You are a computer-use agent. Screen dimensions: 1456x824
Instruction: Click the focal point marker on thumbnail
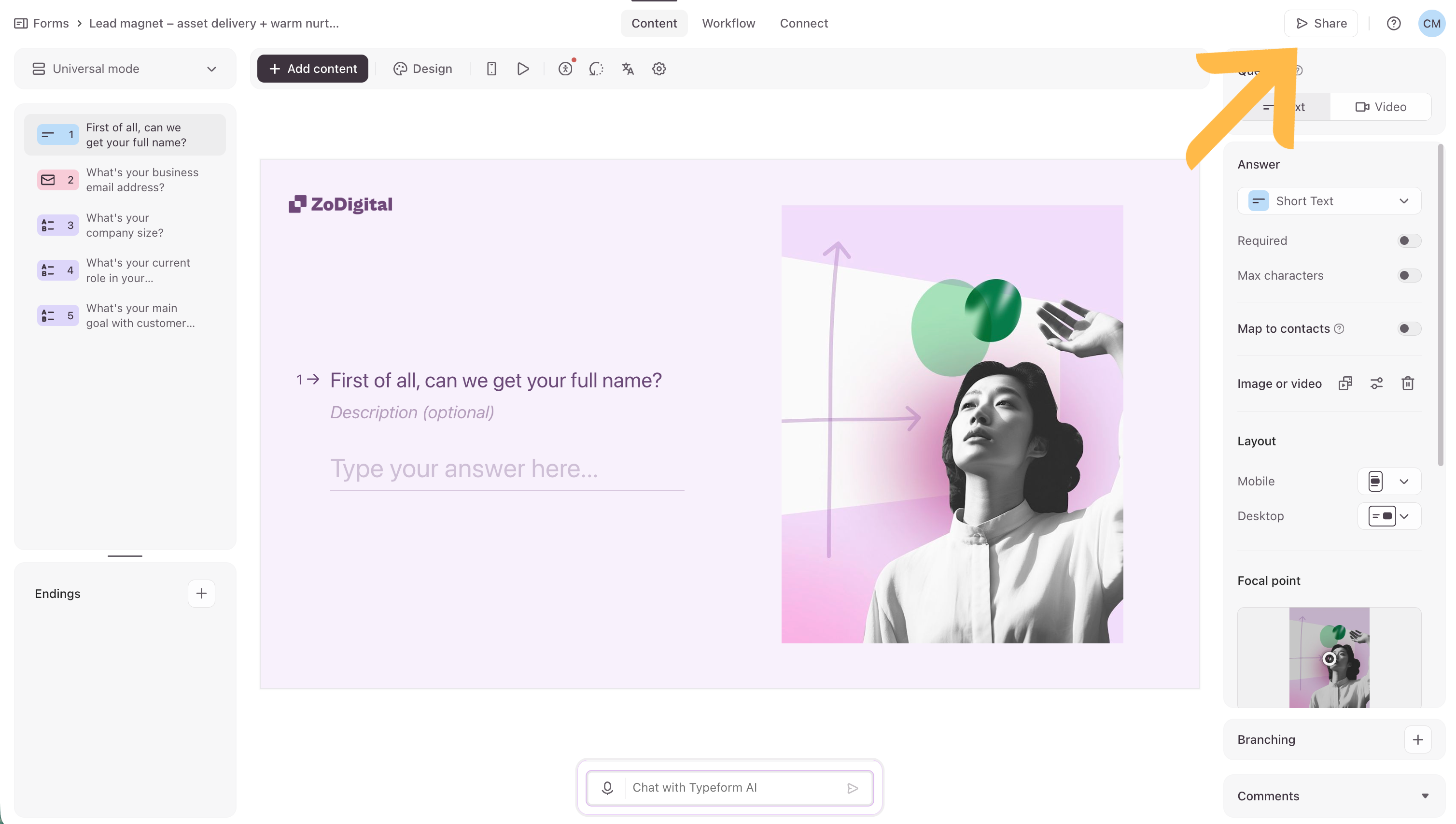point(1329,658)
